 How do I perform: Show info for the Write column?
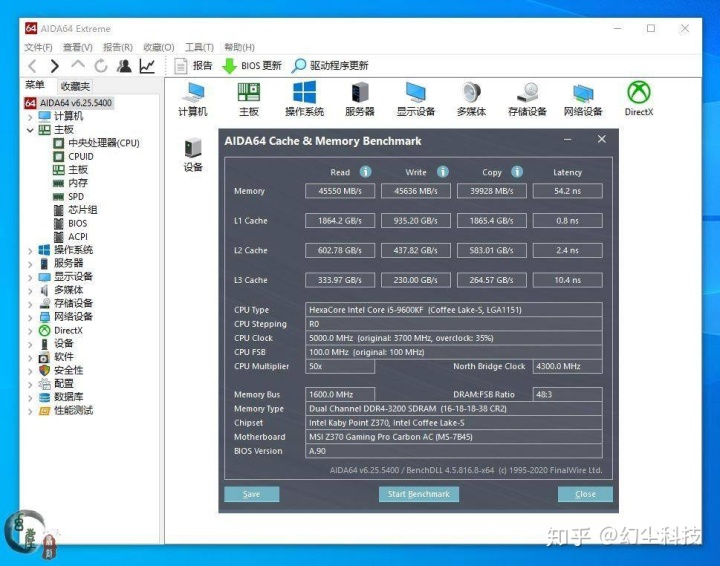pyautogui.click(x=443, y=172)
